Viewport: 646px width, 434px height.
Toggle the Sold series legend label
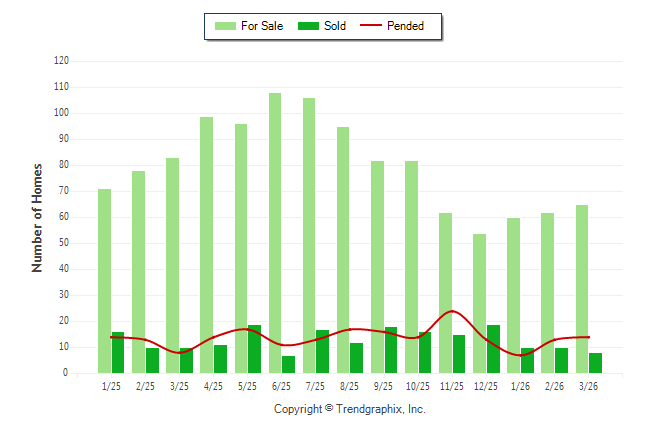[x=335, y=26]
